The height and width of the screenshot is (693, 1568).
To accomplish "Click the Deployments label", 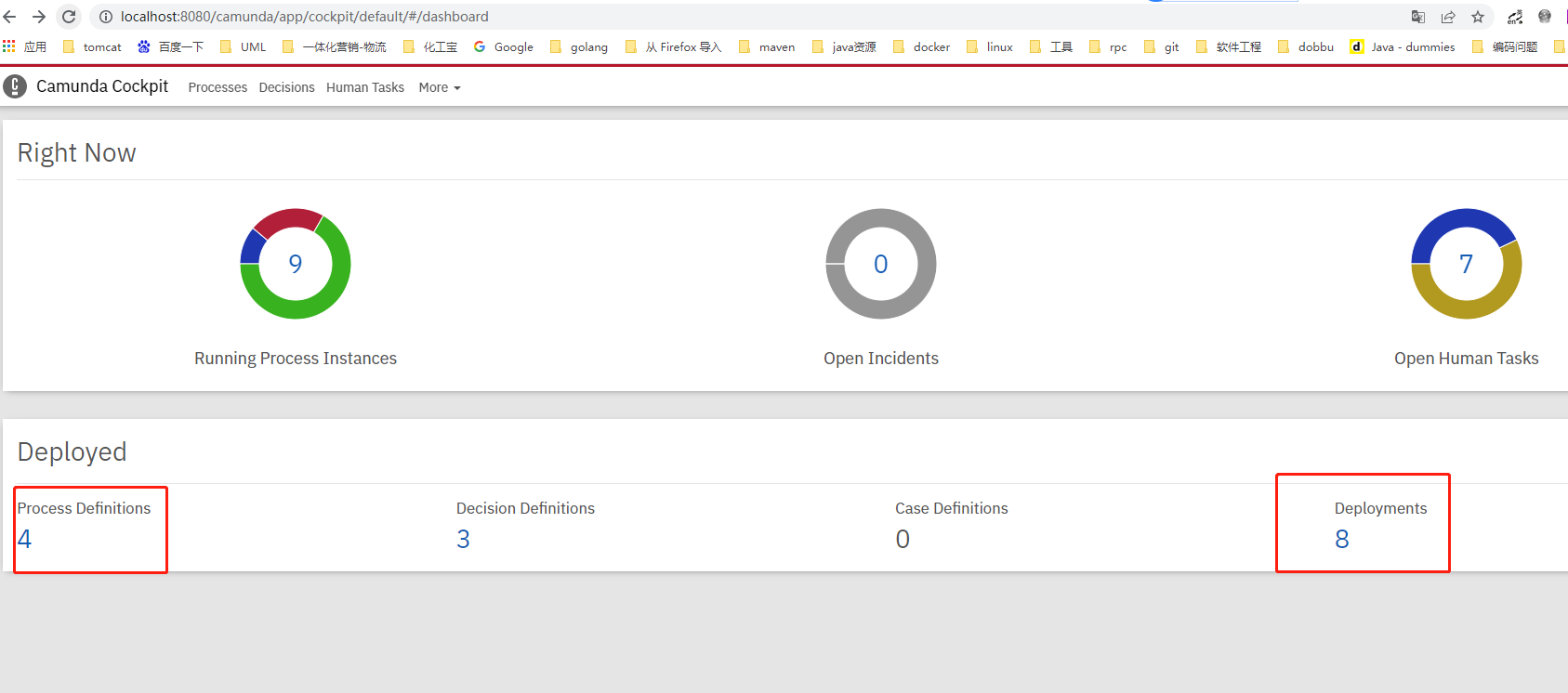I will click(x=1380, y=508).
